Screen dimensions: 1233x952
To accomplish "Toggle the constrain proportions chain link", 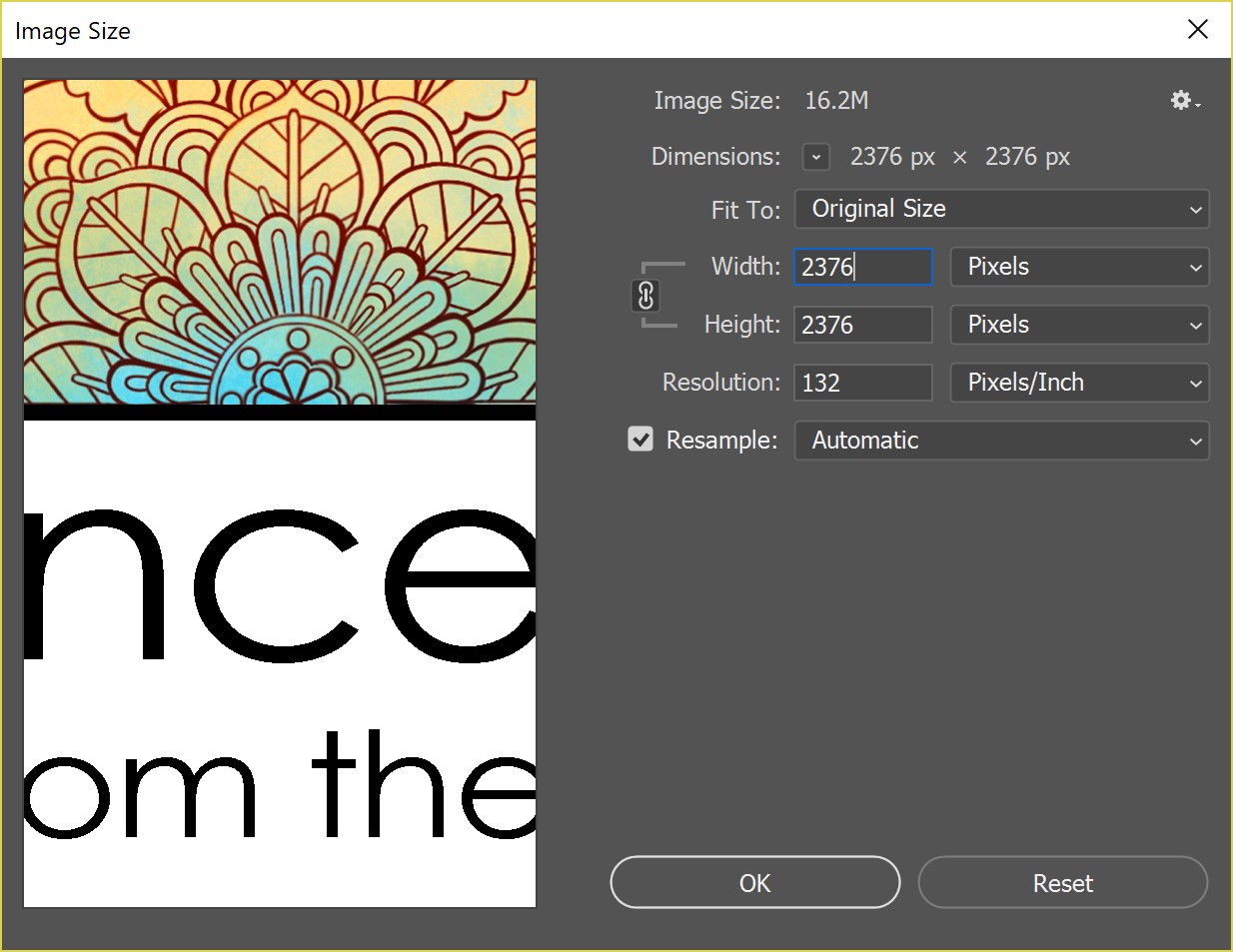I will (646, 296).
